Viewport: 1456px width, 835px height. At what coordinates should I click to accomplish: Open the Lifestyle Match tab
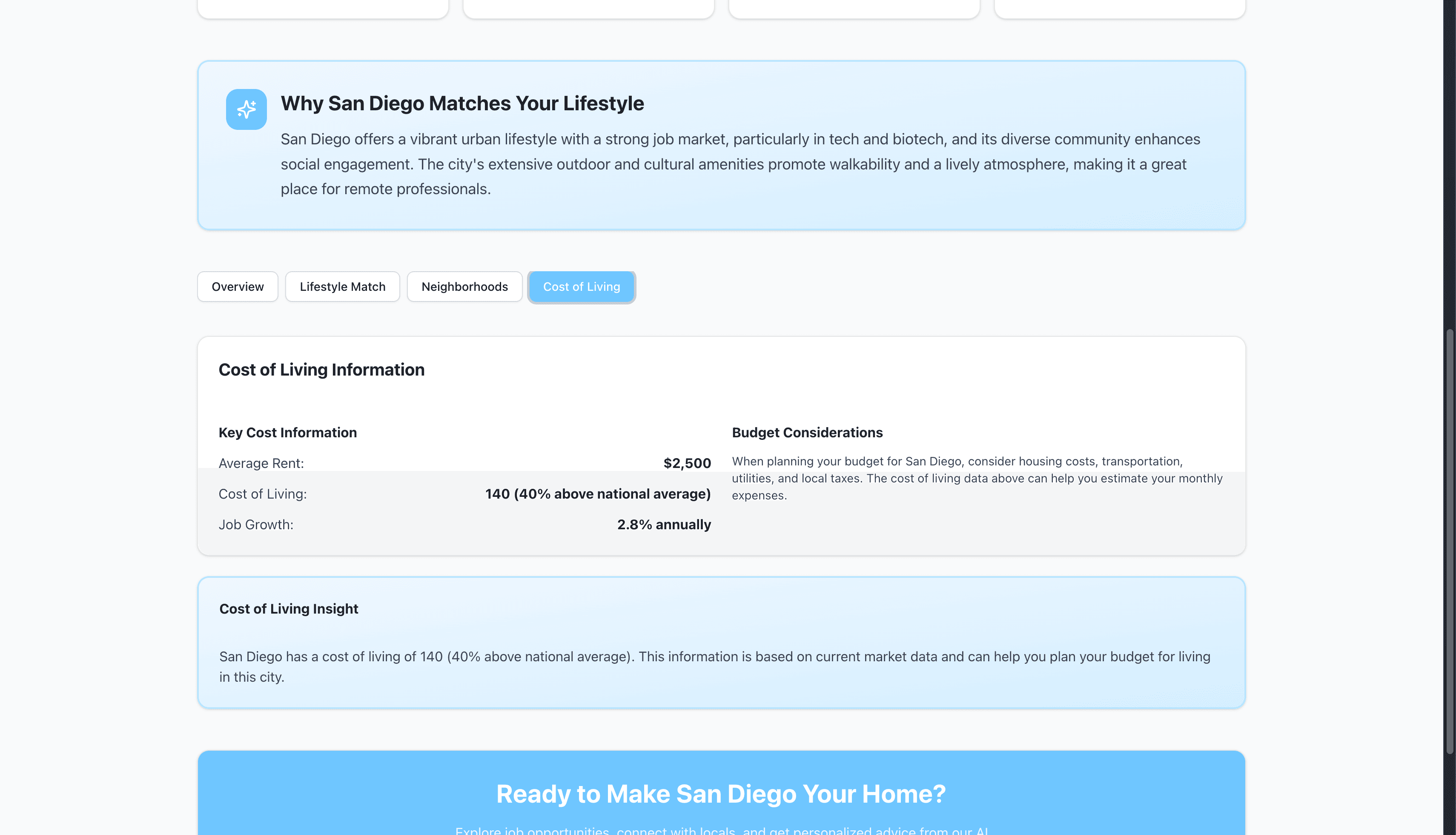[342, 287]
